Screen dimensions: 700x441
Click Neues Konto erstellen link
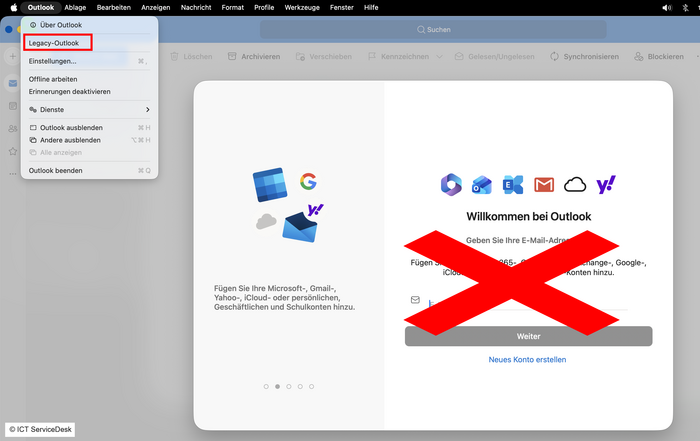pyautogui.click(x=527, y=359)
